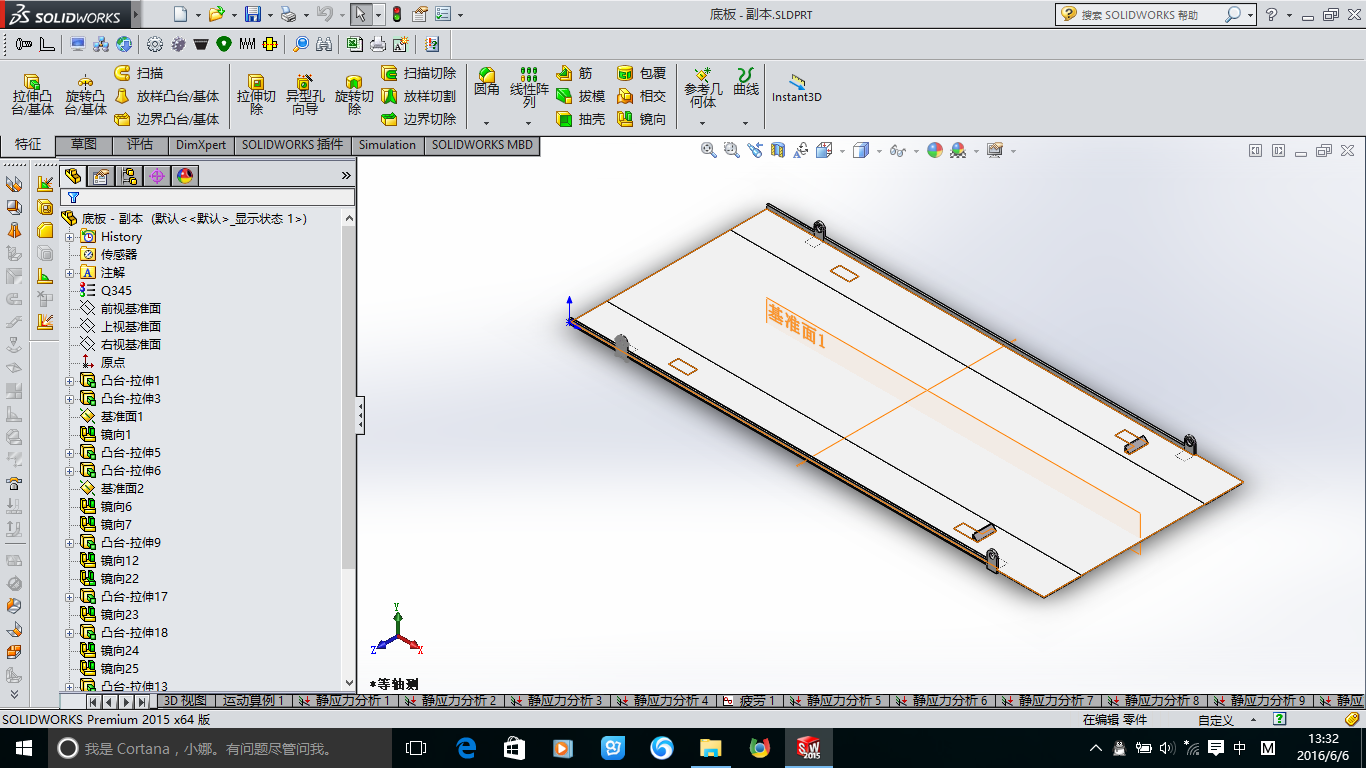Switch to the 草图 sketch tab

(84, 145)
